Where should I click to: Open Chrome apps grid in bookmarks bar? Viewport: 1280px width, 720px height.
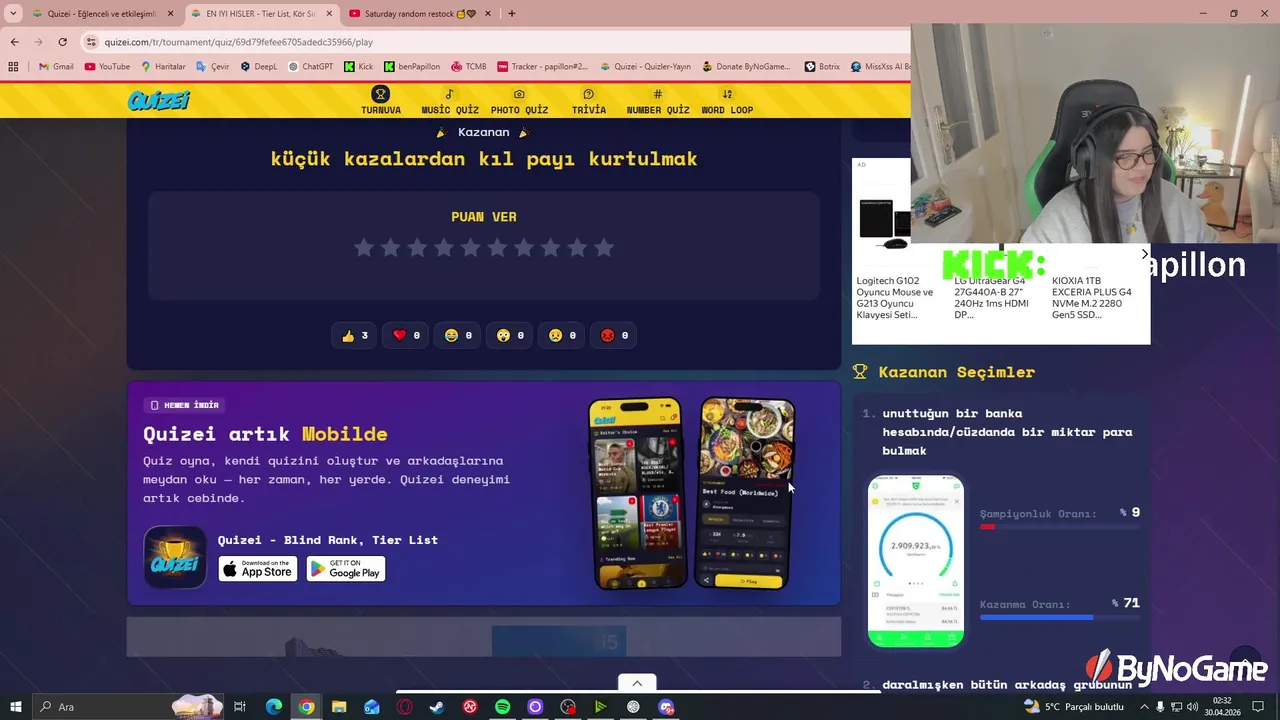[13, 67]
